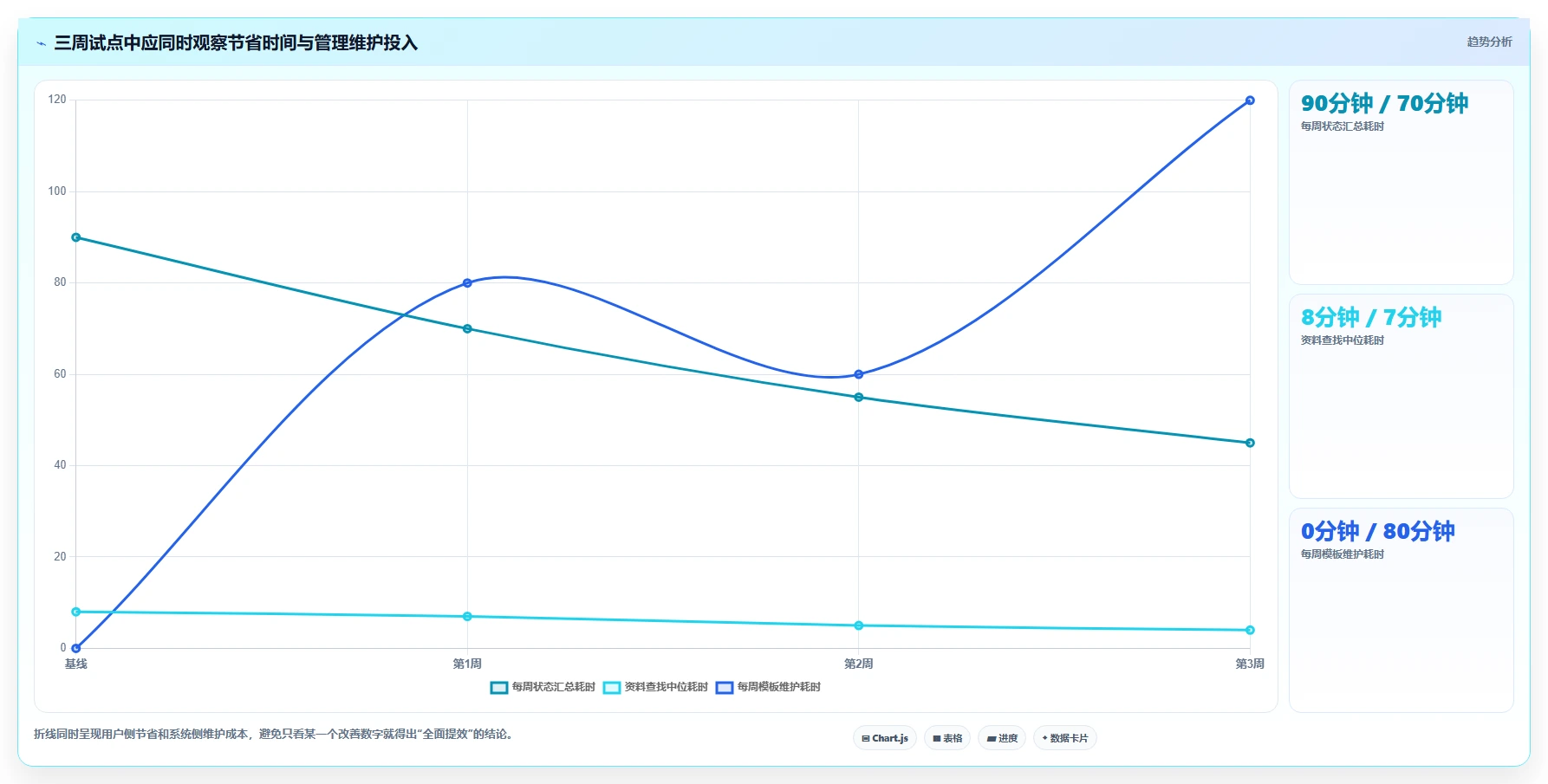Click the 第3周 x-axis label
This screenshot has height=784, width=1548.
[x=1250, y=664]
